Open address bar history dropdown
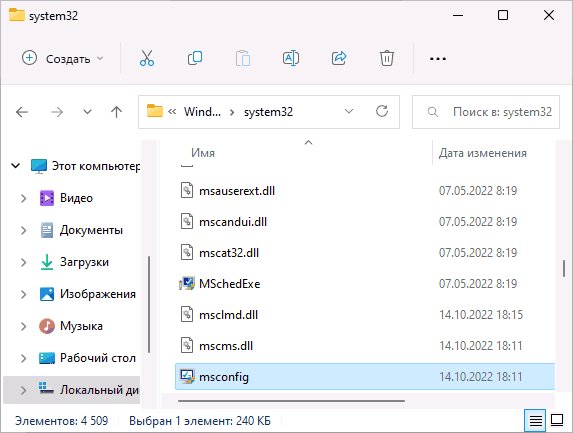This screenshot has height=433, width=573. click(x=349, y=111)
